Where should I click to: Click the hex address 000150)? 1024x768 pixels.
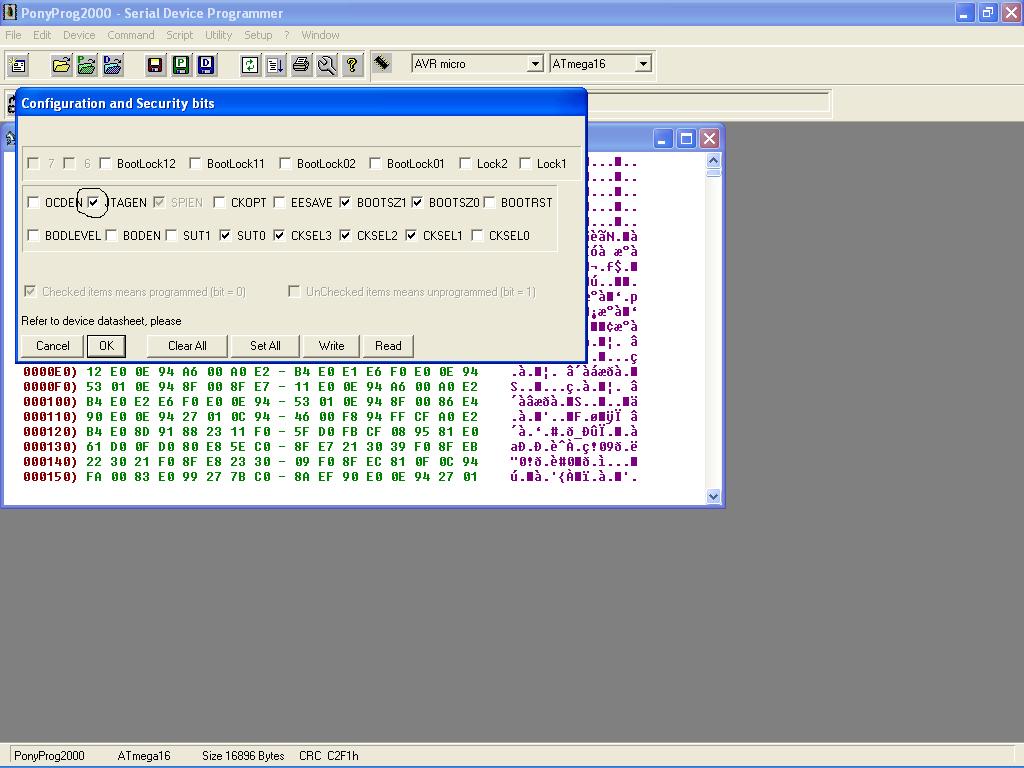(50, 477)
